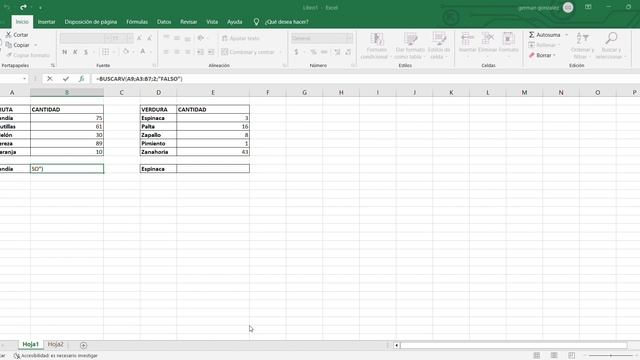The width and height of the screenshot is (640, 360).
Task: Expand Copiar dropdown arrow
Action: tap(36, 45)
